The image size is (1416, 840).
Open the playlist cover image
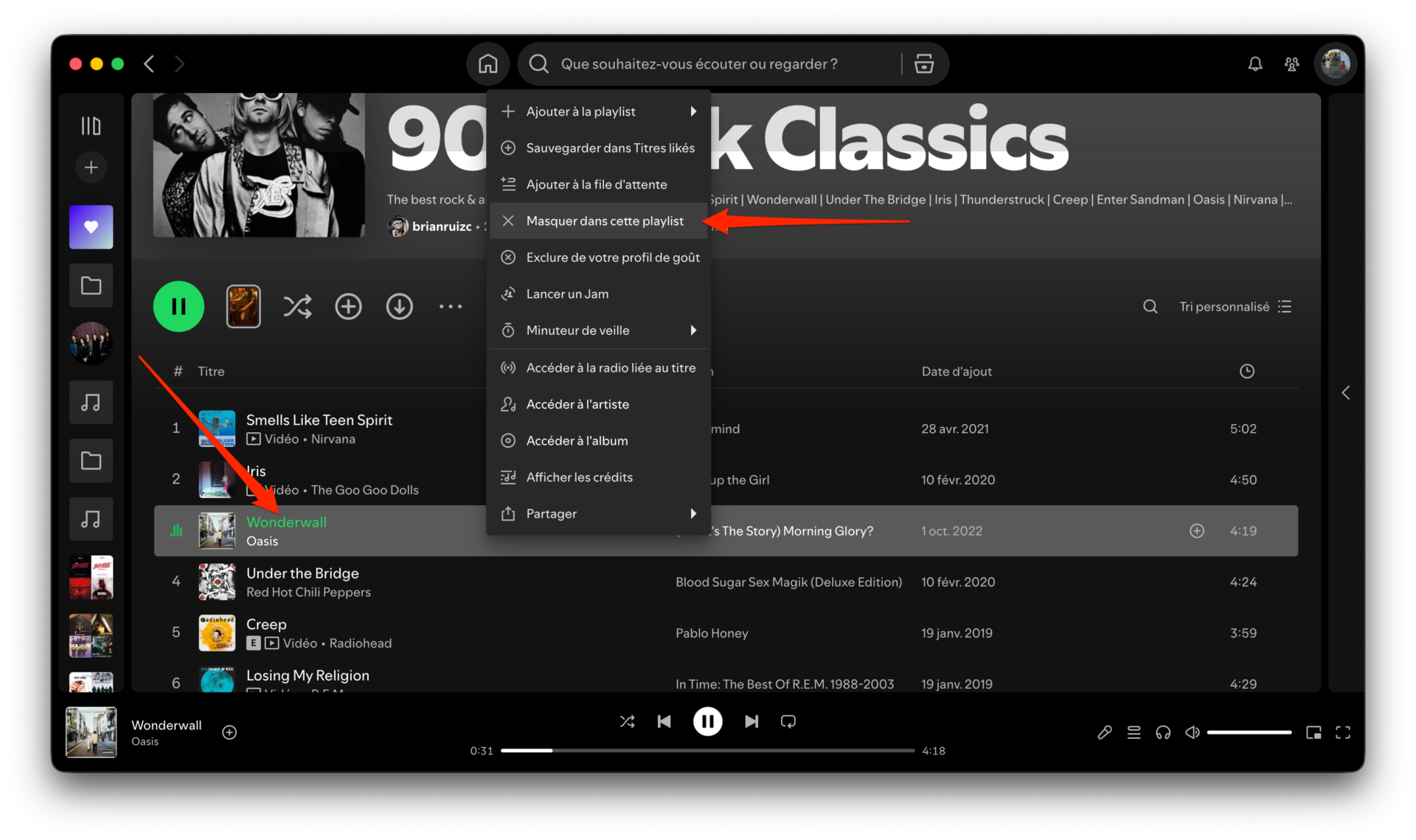(259, 165)
